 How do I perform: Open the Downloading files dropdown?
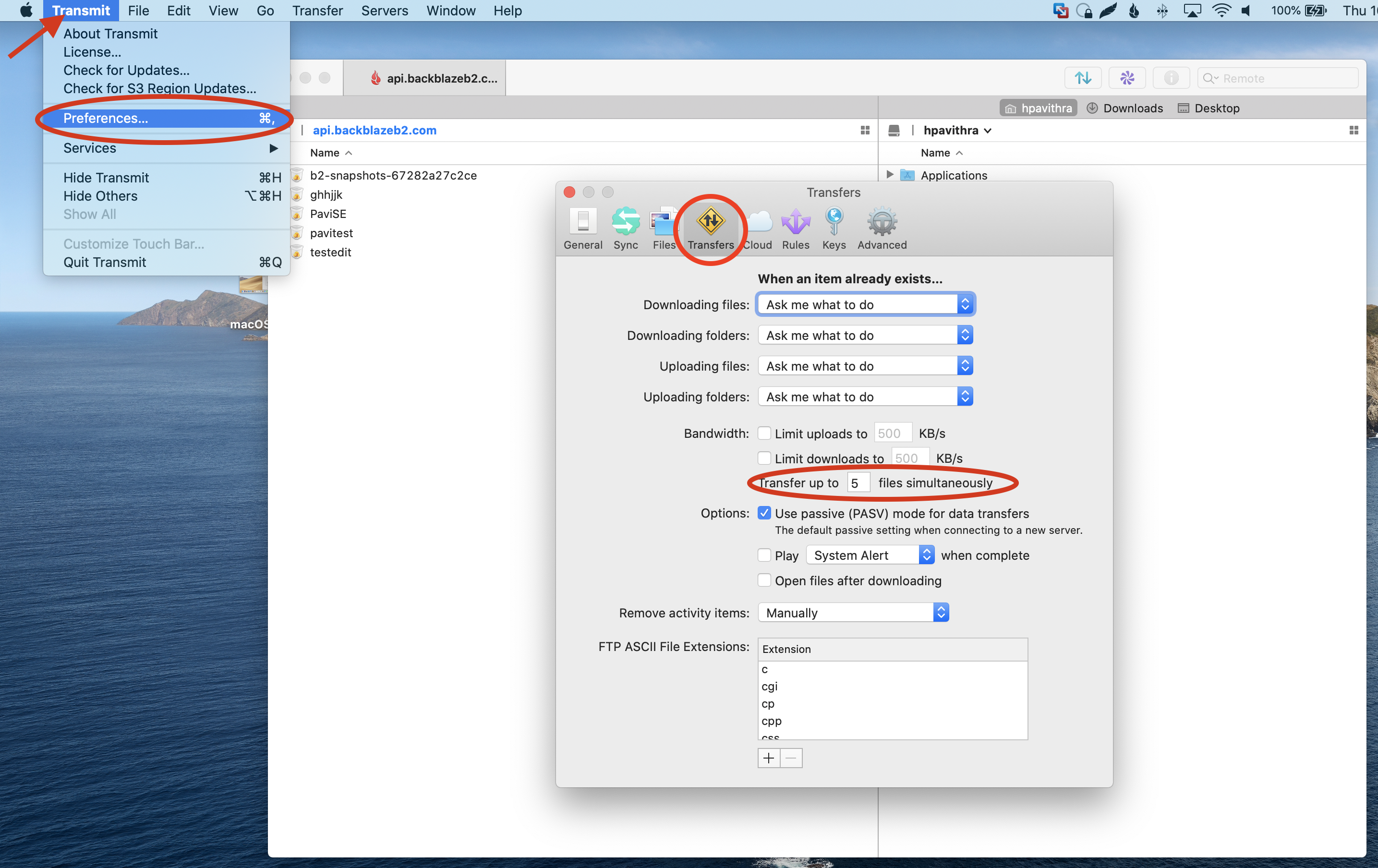click(865, 304)
